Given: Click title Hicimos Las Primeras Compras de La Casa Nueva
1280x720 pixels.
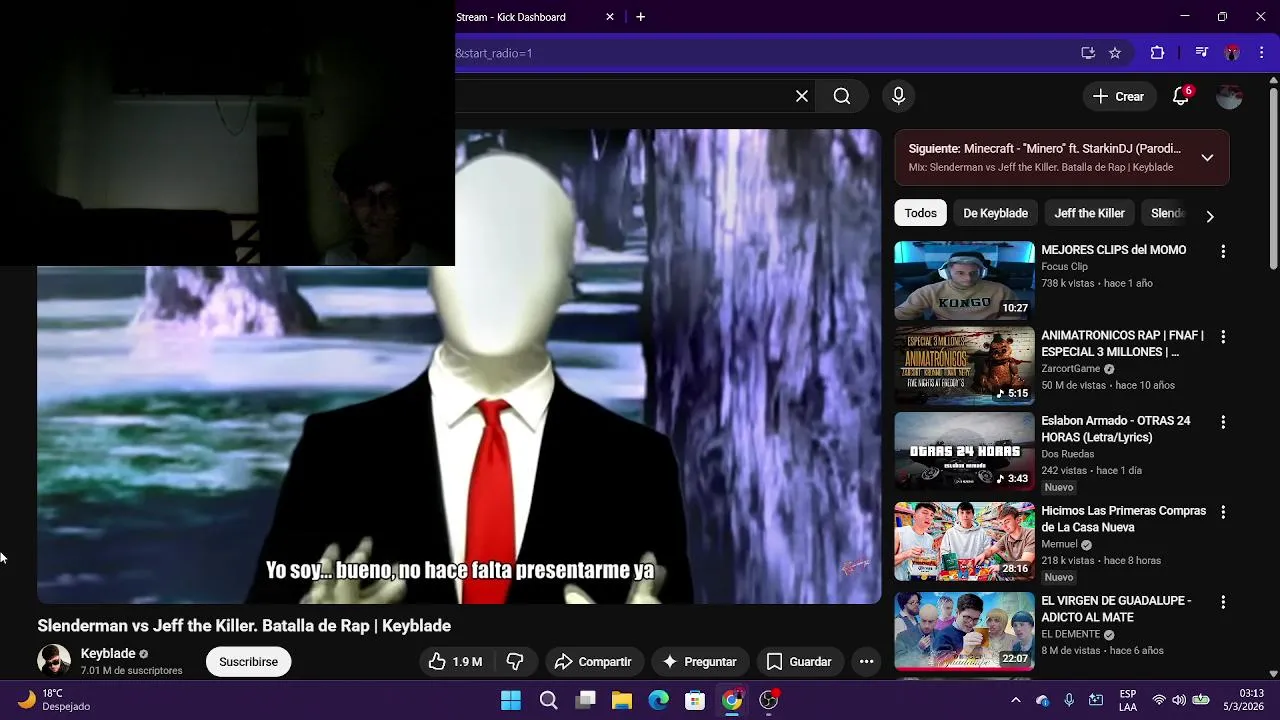Looking at the screenshot, I should pos(1123,519).
